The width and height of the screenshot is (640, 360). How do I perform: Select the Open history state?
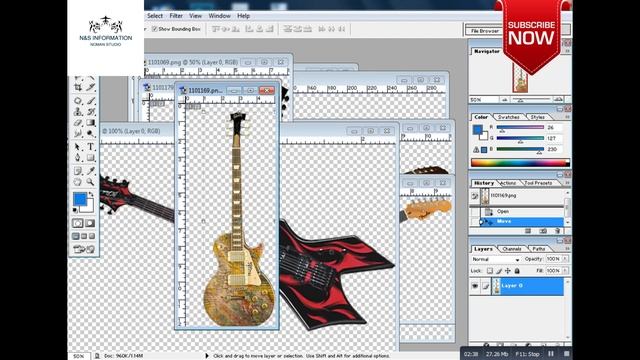click(x=522, y=211)
